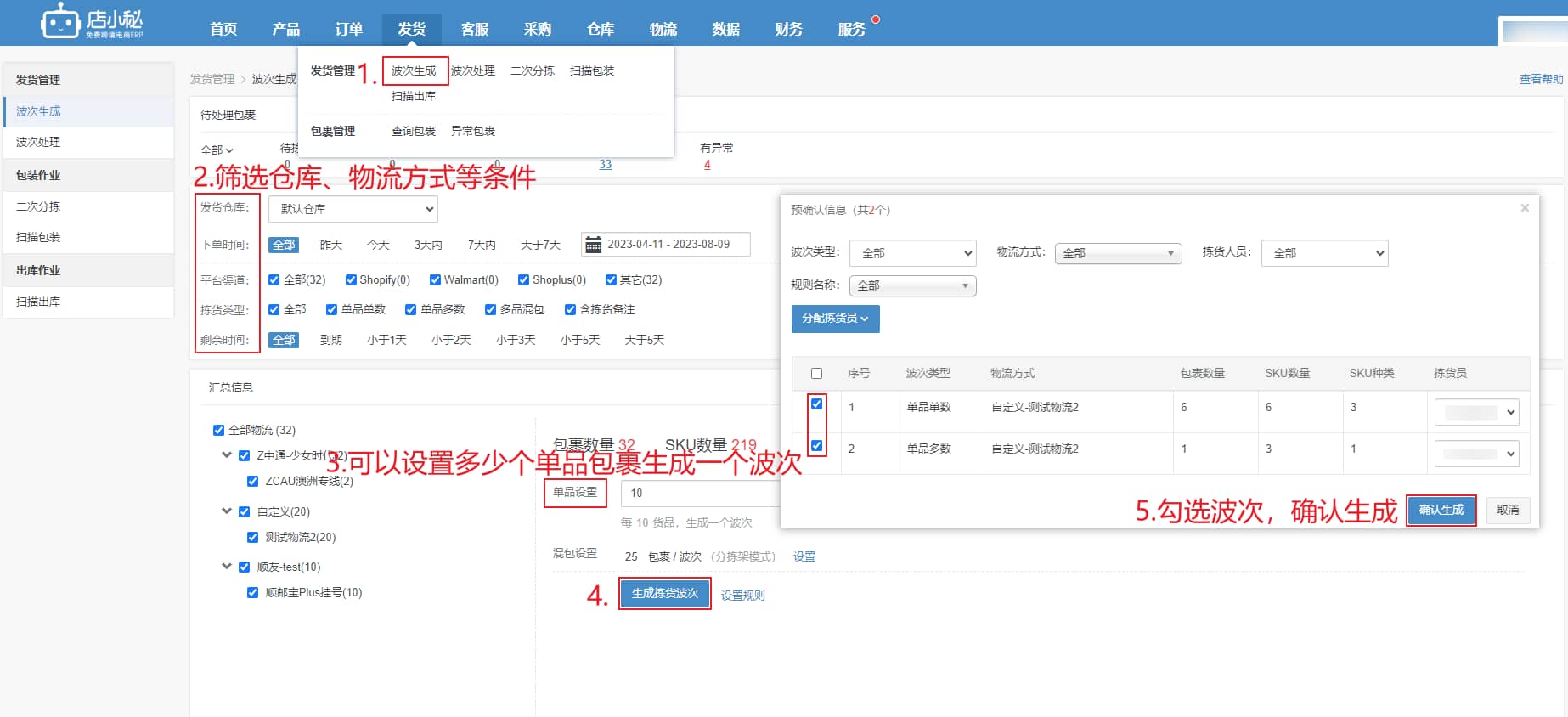This screenshot has height=717, width=1568.
Task: Toggle the Shopify(0) platform checkbox
Action: pos(351,280)
